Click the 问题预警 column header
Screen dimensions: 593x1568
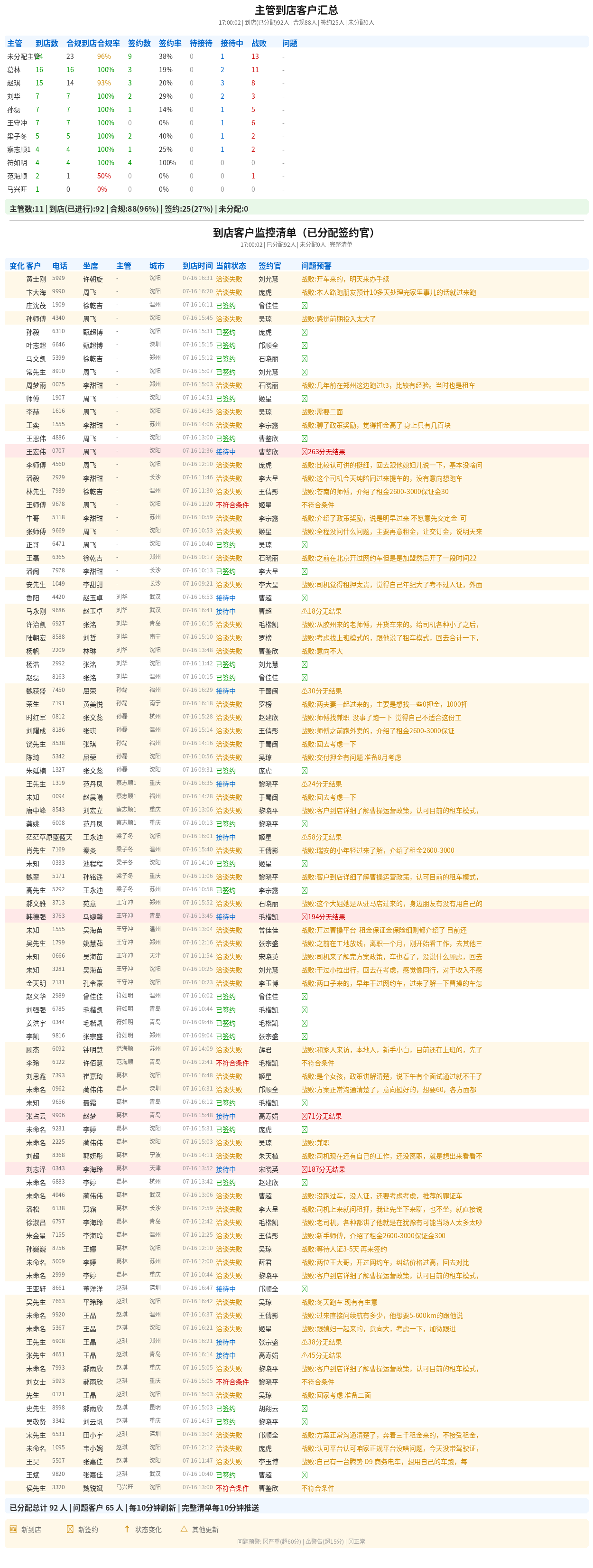[316, 265]
